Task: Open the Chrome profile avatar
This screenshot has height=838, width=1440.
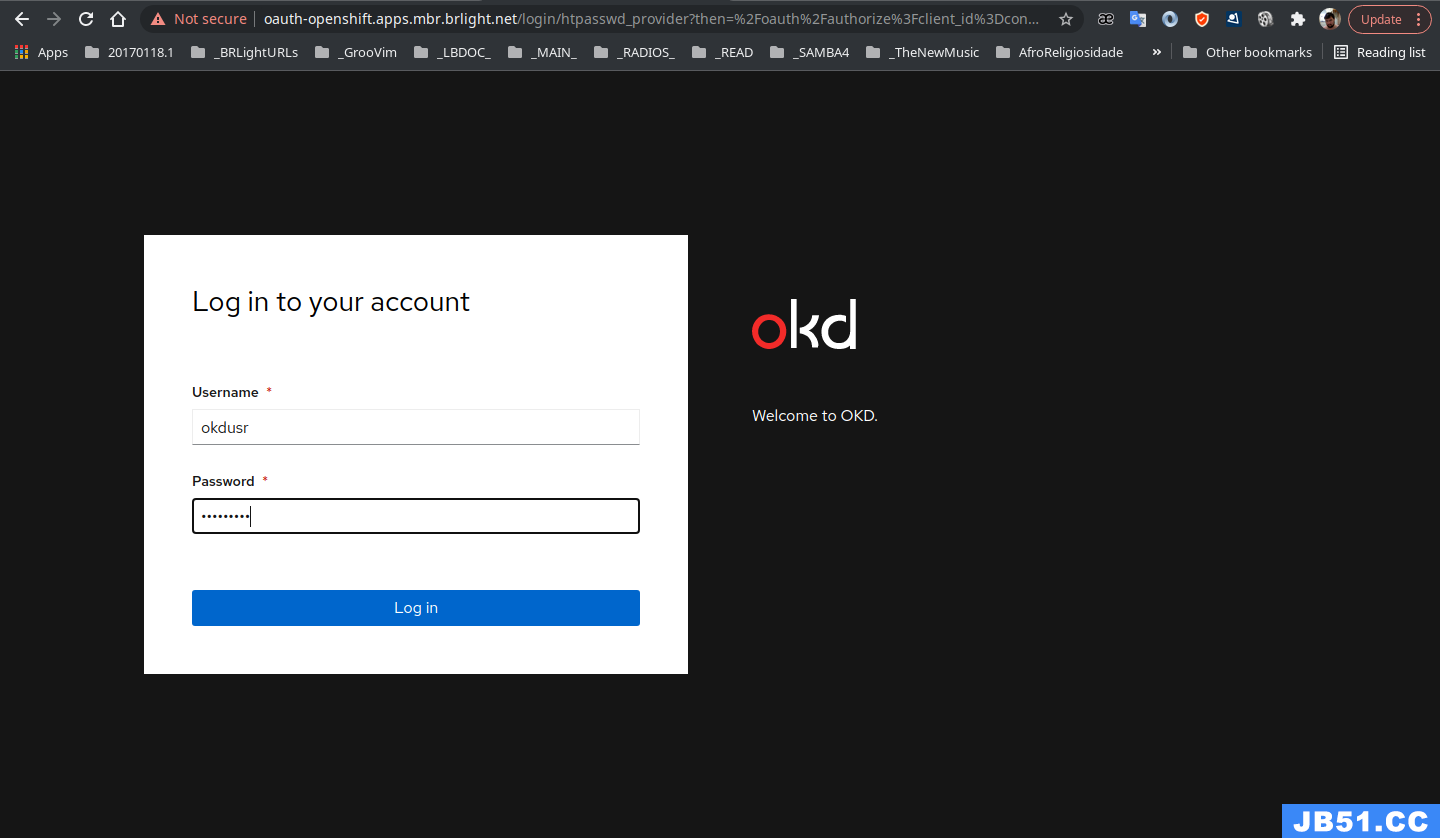Action: click(1330, 19)
